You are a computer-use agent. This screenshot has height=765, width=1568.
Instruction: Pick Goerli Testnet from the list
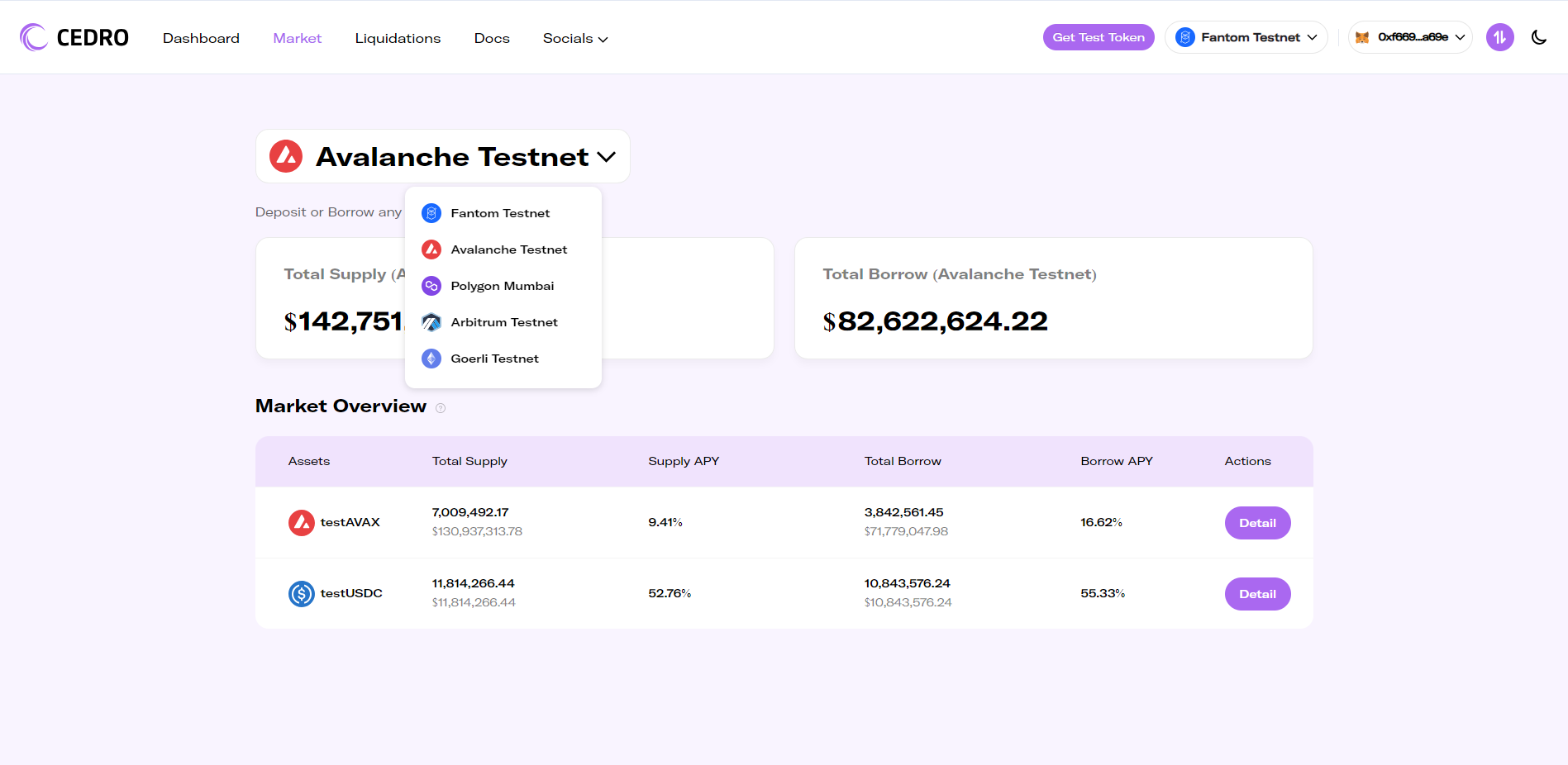click(503, 359)
